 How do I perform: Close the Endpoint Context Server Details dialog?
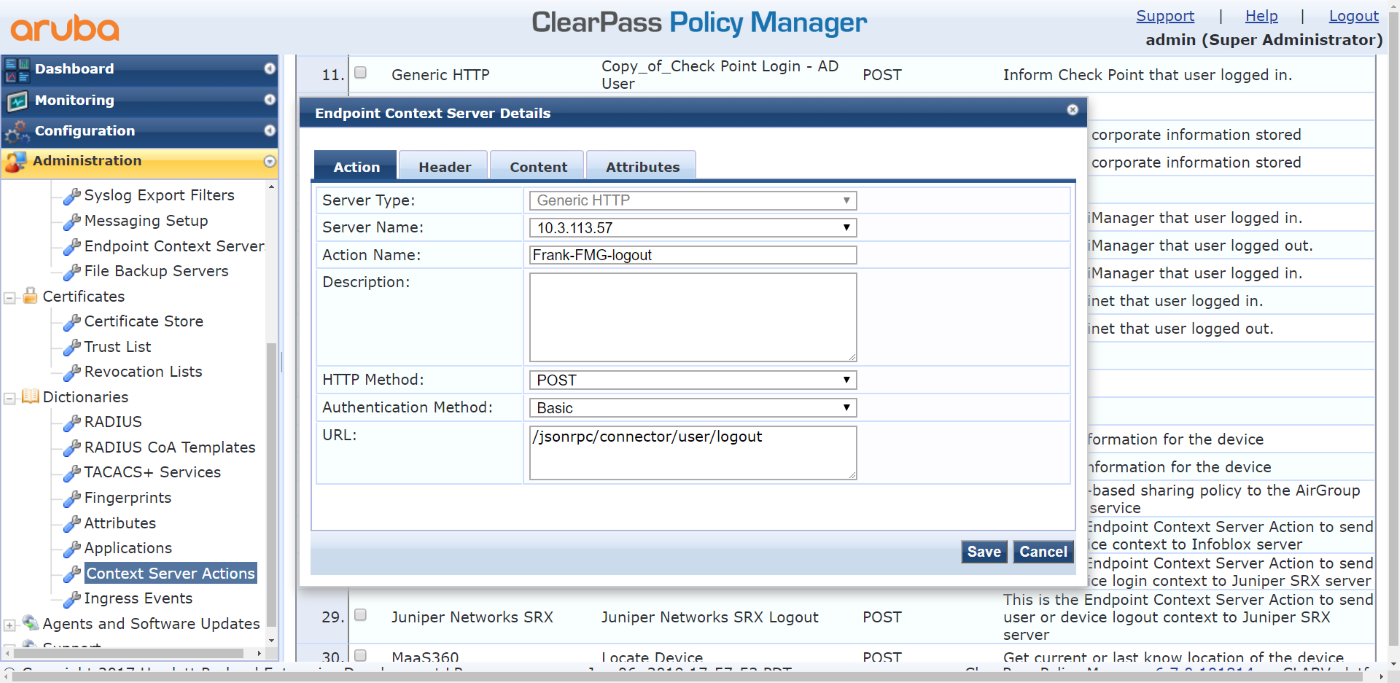[1072, 110]
